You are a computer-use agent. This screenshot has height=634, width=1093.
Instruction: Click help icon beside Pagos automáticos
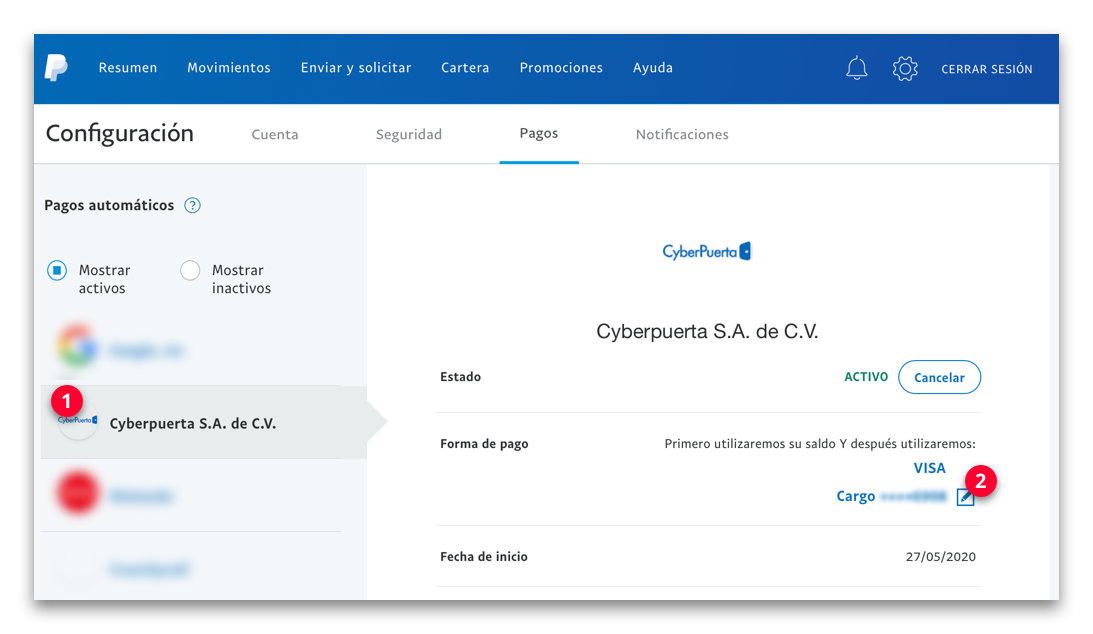tap(193, 205)
